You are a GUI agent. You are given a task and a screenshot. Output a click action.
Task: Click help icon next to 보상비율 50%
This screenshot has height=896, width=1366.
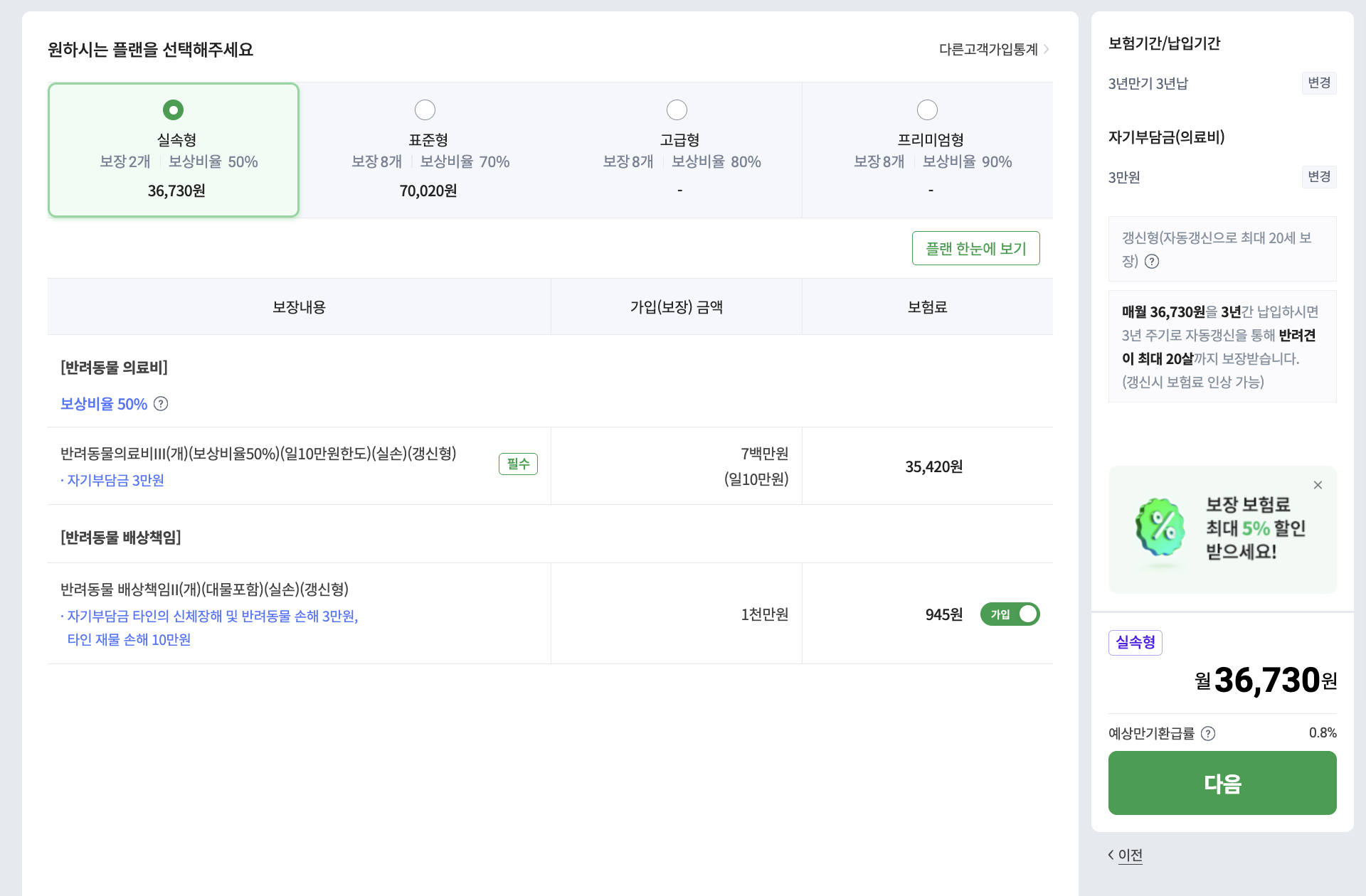pos(162,404)
